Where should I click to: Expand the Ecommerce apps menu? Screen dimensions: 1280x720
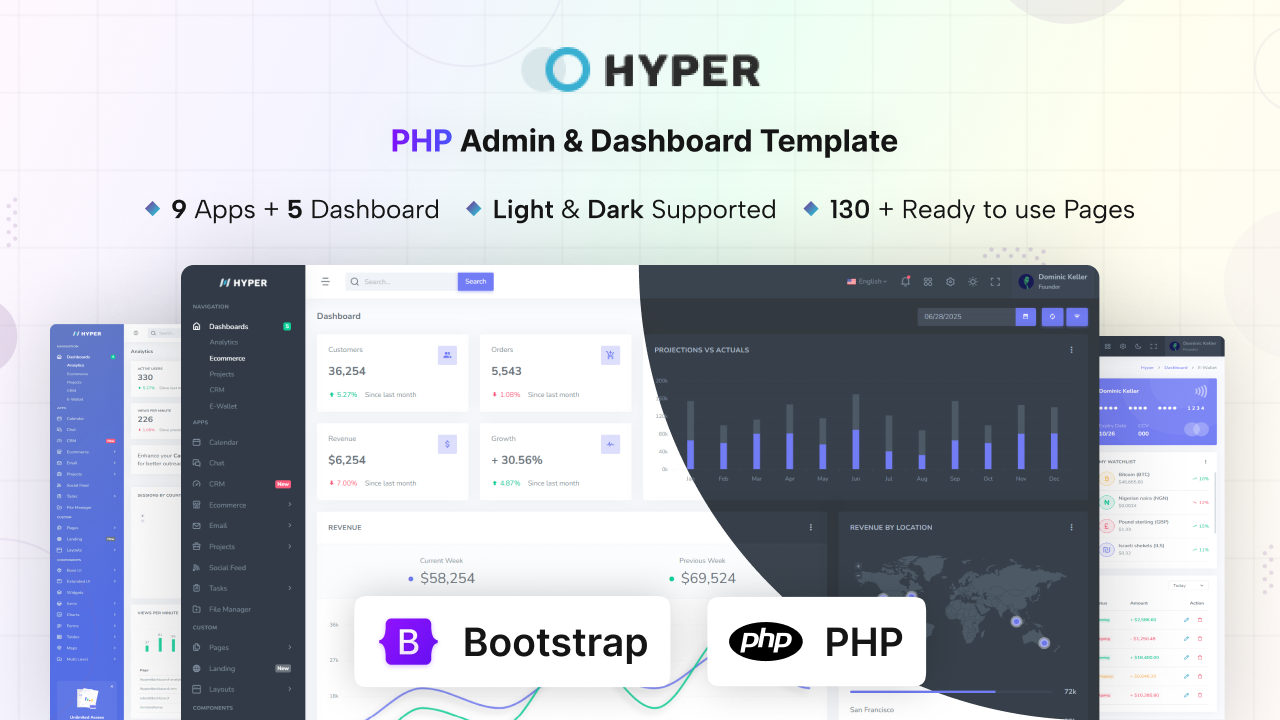click(243, 505)
